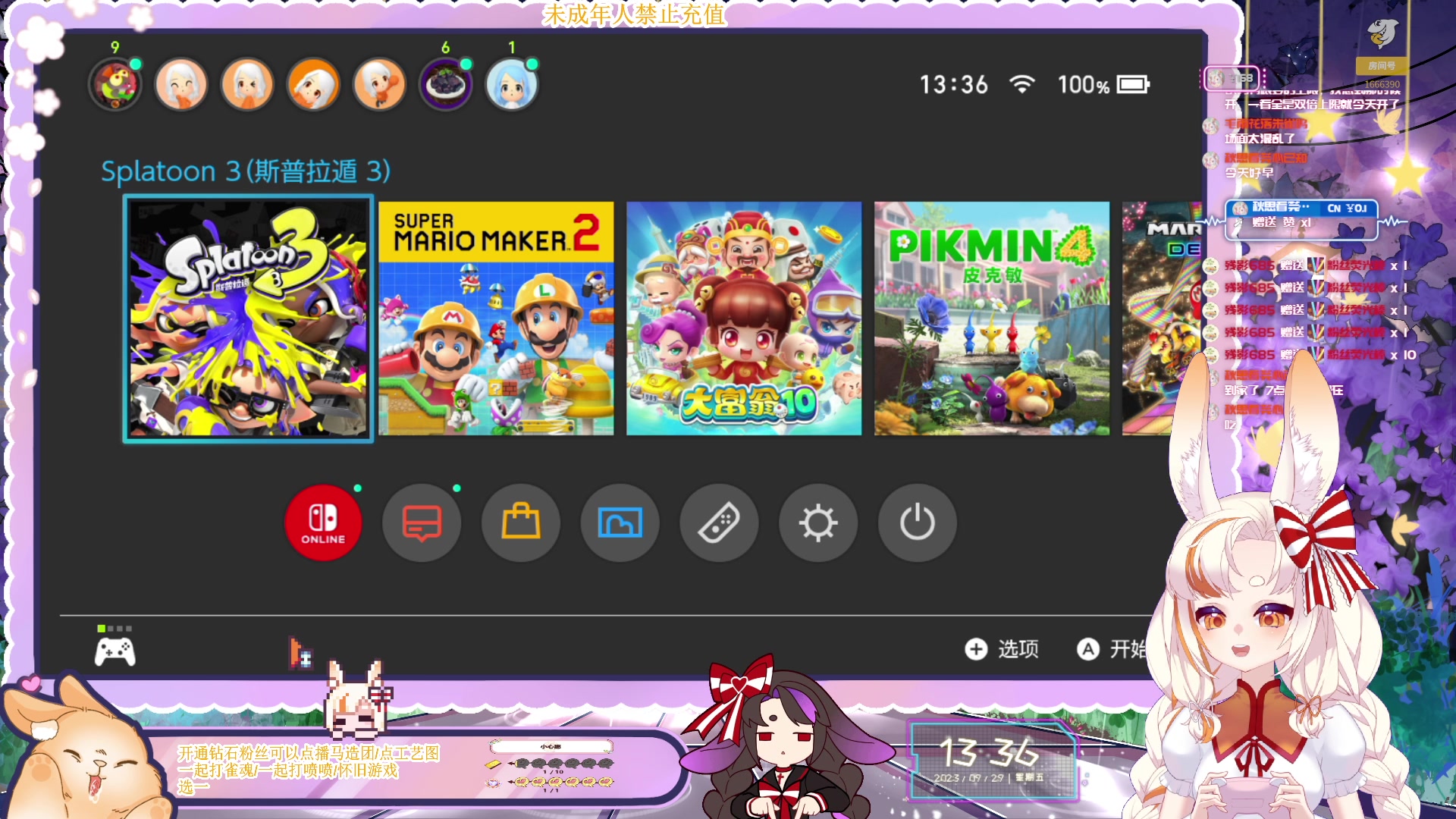Select the fourth user avatar facing sideways
Image resolution: width=1456 pixels, height=819 pixels.
click(x=313, y=84)
